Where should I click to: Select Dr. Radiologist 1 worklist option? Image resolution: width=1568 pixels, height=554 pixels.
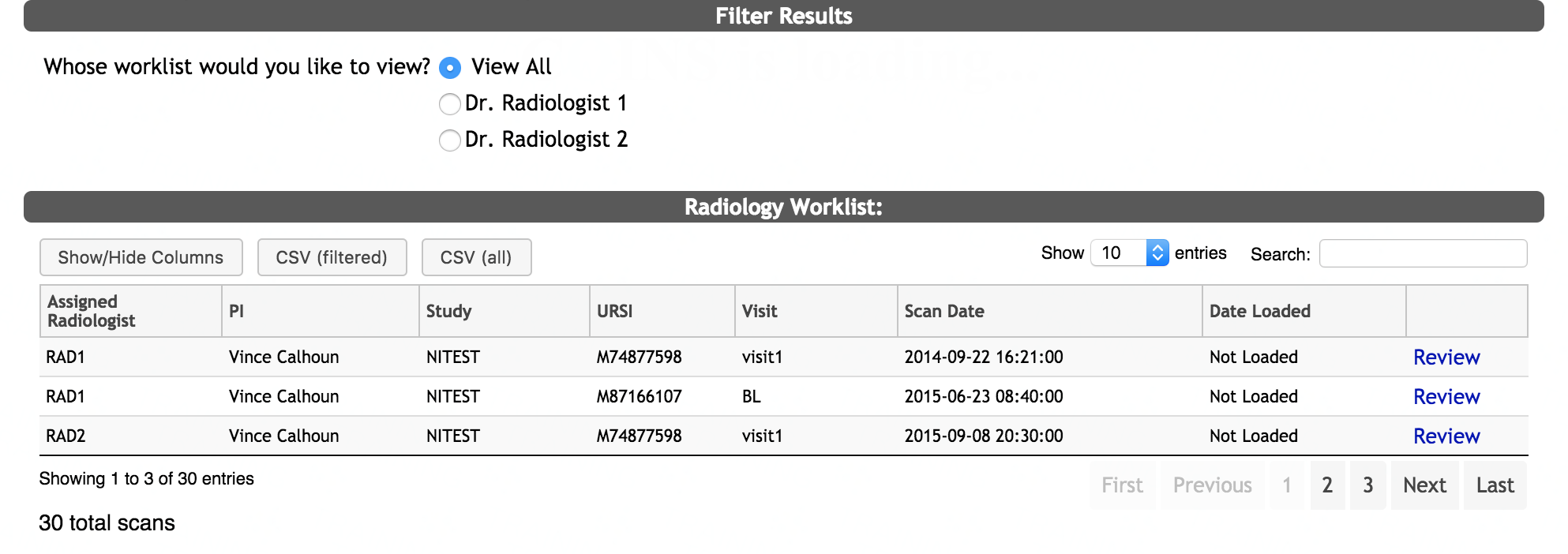coord(450,104)
